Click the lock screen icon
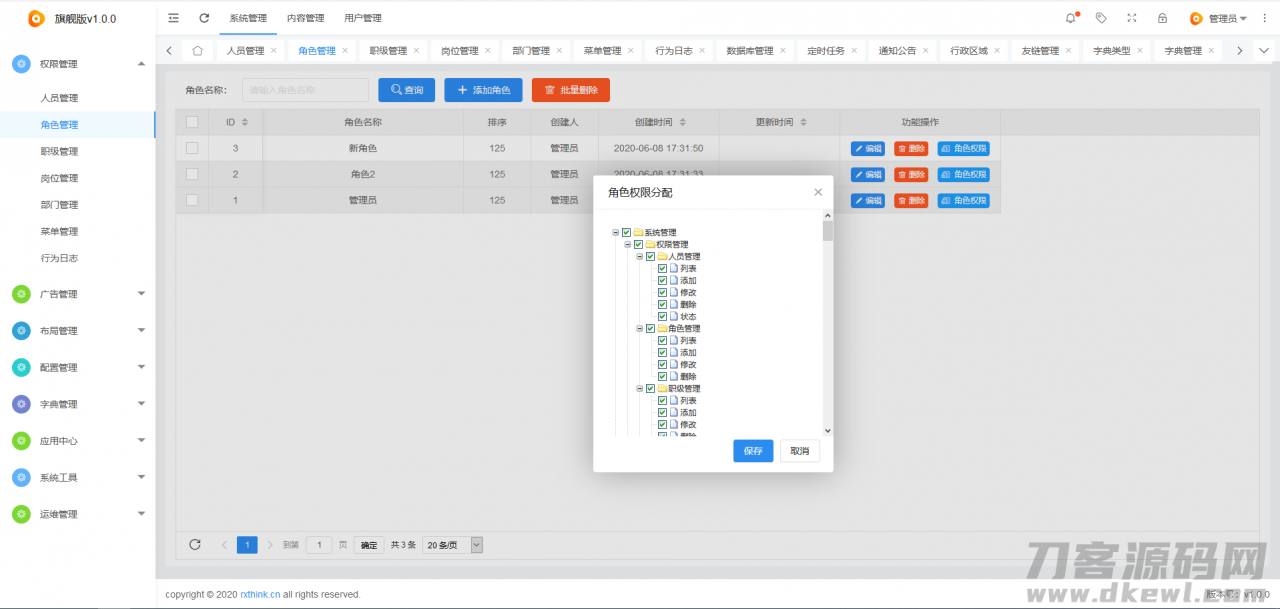 (1162, 18)
